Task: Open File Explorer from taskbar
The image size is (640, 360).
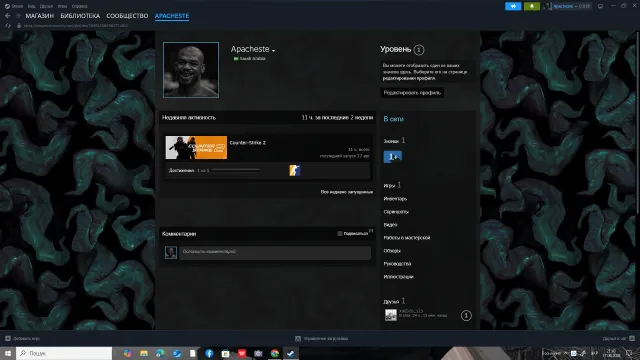Action: (144, 353)
